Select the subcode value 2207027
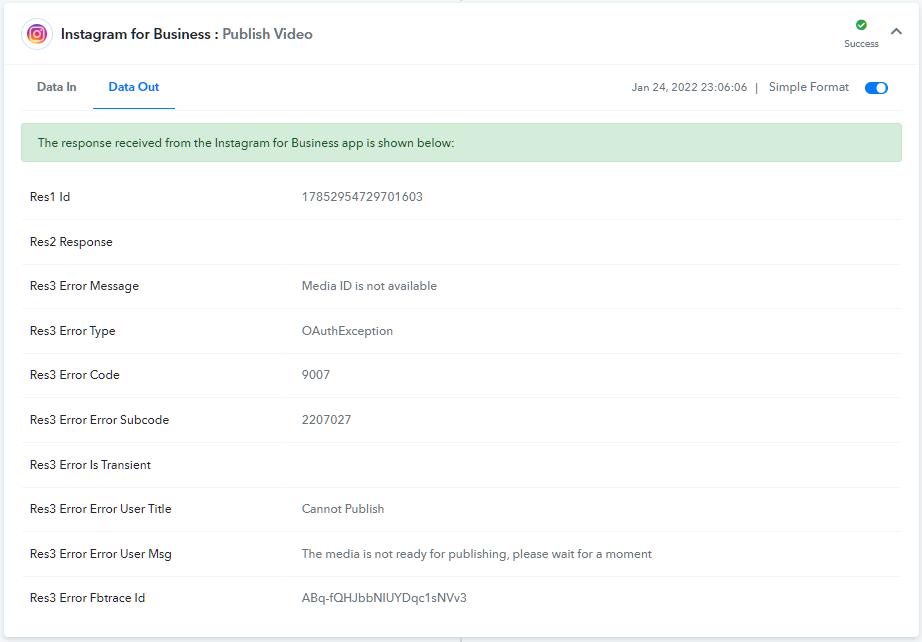 326,420
